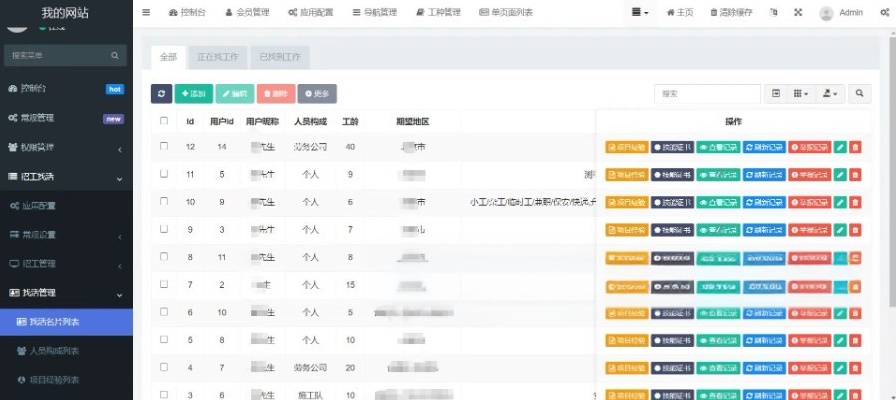The width and height of the screenshot is (896, 400).
Task: Open the columns grid dropdown in the table toolbar
Action: click(801, 94)
